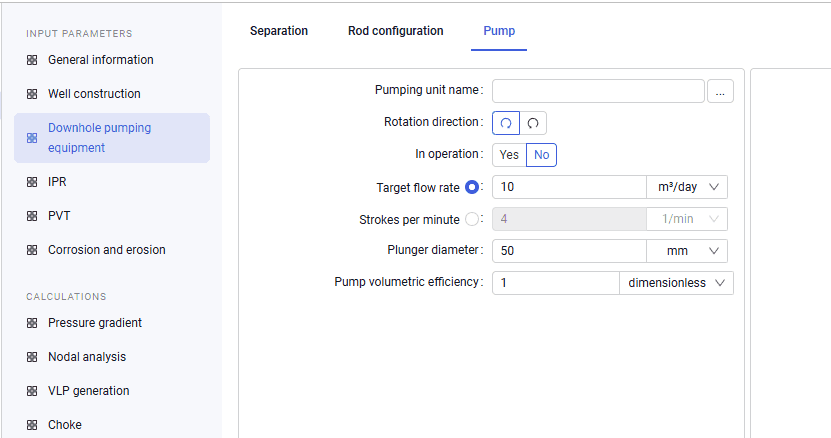Click the General information sidebar icon
The width and height of the screenshot is (831, 438).
32,60
